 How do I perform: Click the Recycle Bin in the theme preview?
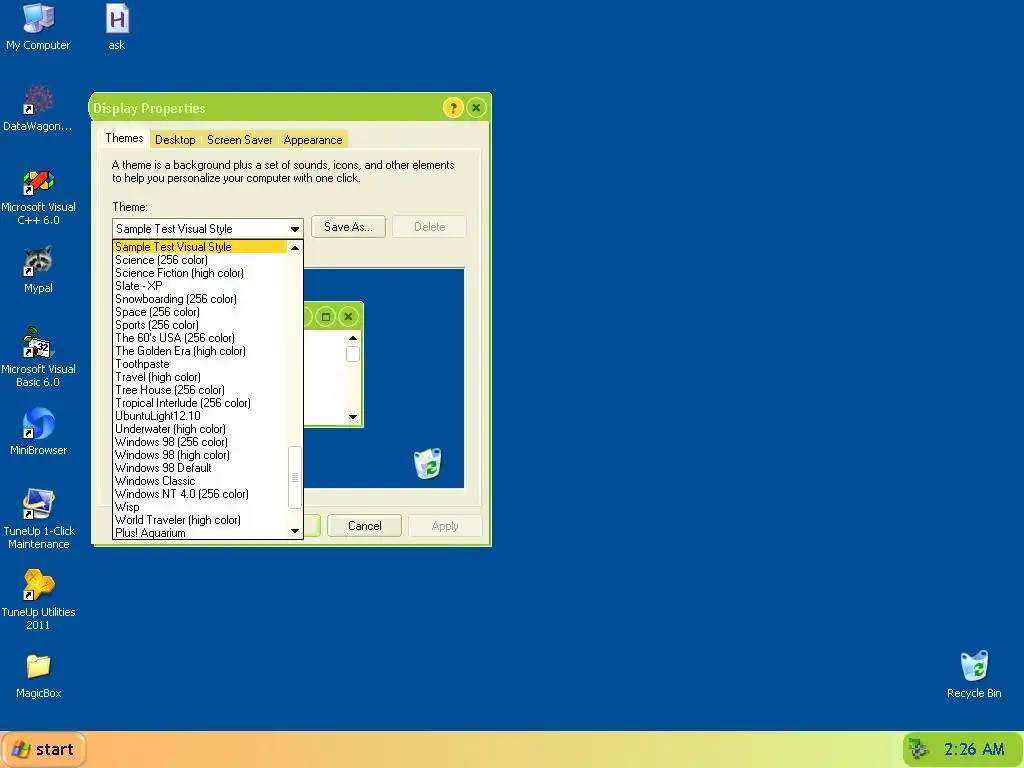428,463
